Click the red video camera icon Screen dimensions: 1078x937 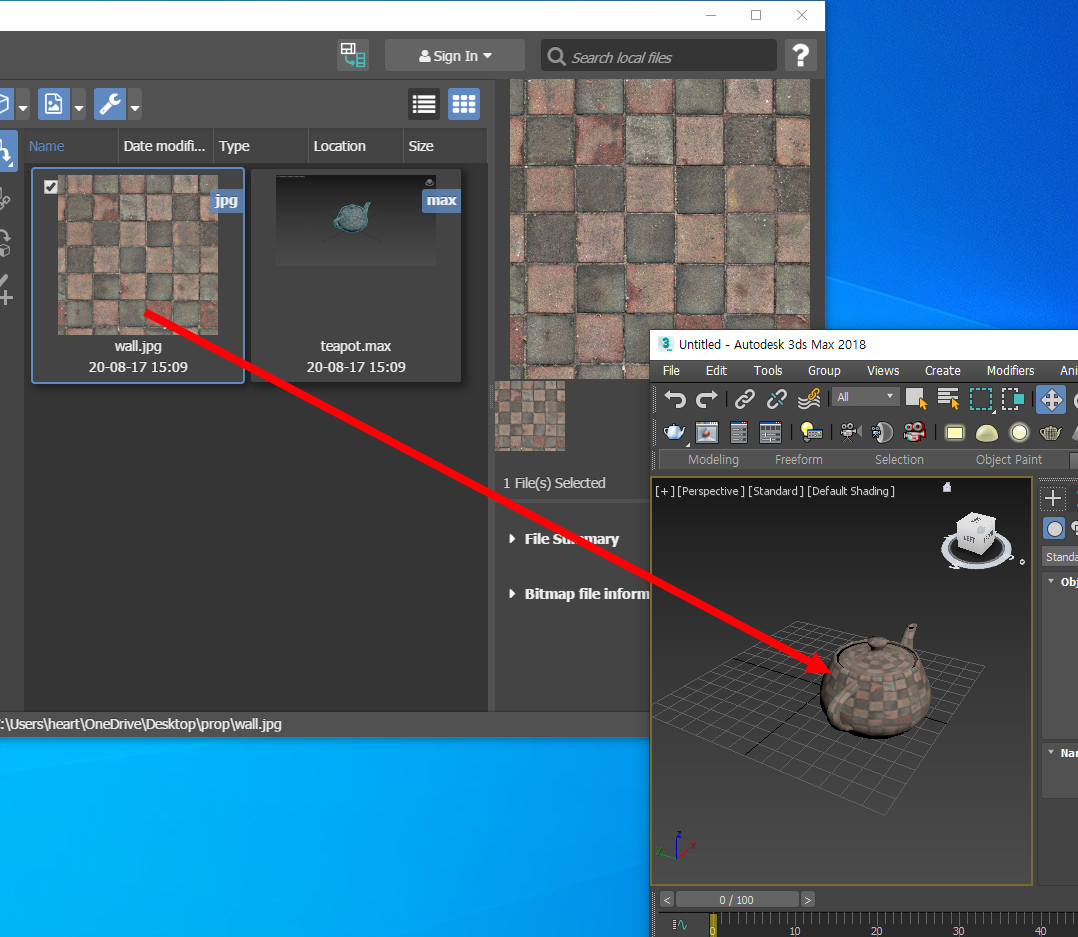[914, 432]
